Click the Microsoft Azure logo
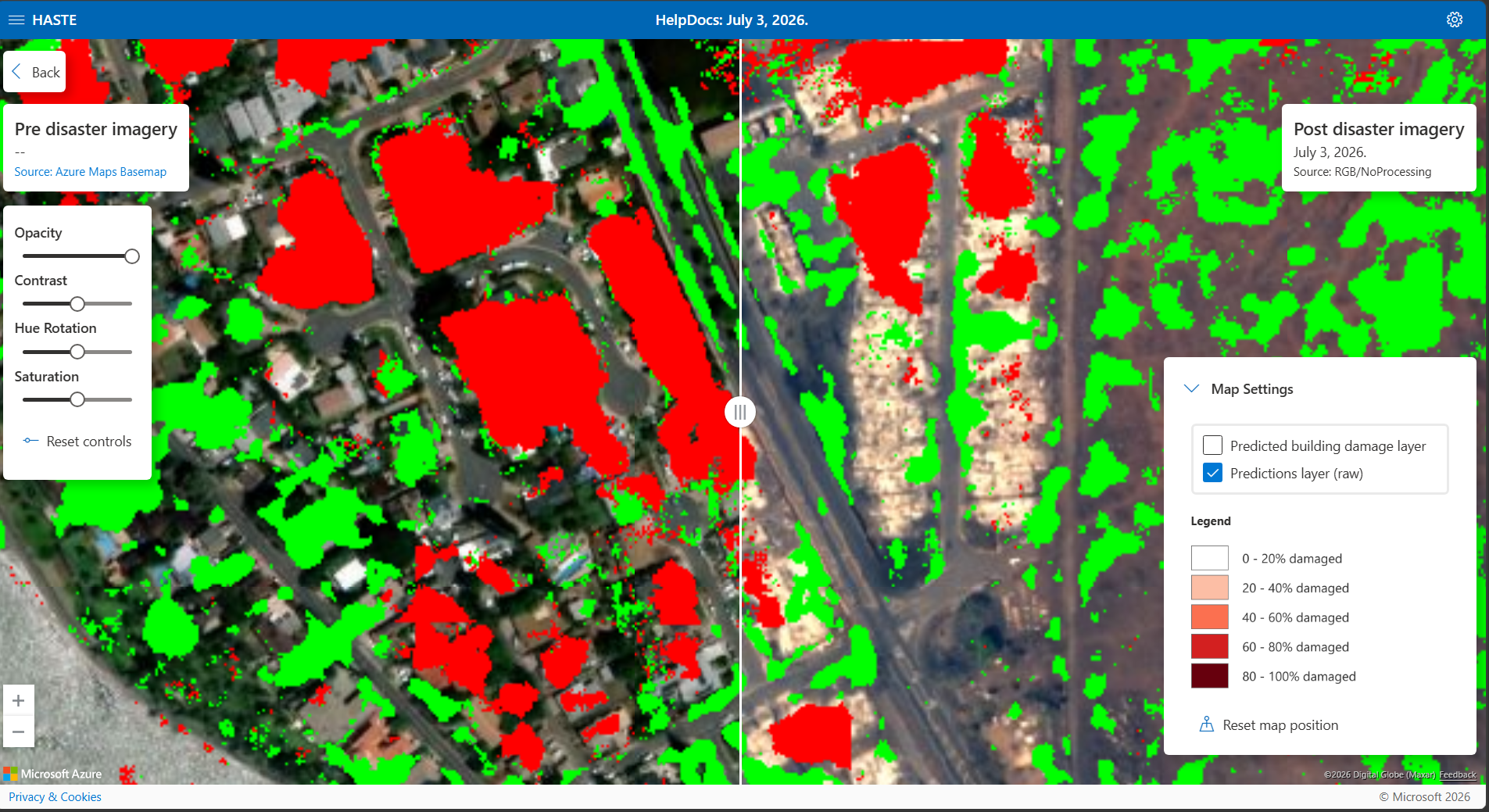 pos(53,774)
